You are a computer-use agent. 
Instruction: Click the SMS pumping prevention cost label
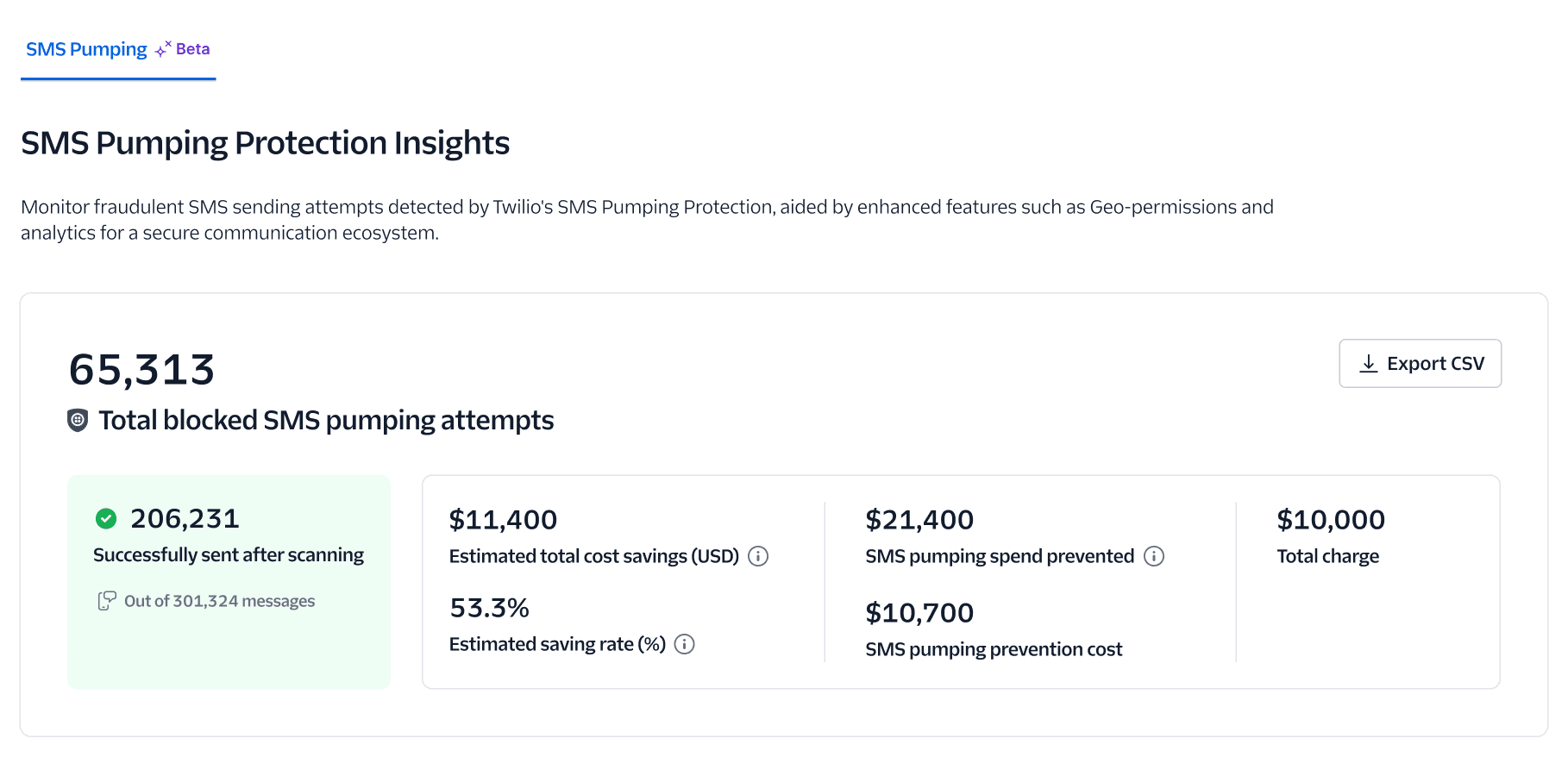(994, 650)
